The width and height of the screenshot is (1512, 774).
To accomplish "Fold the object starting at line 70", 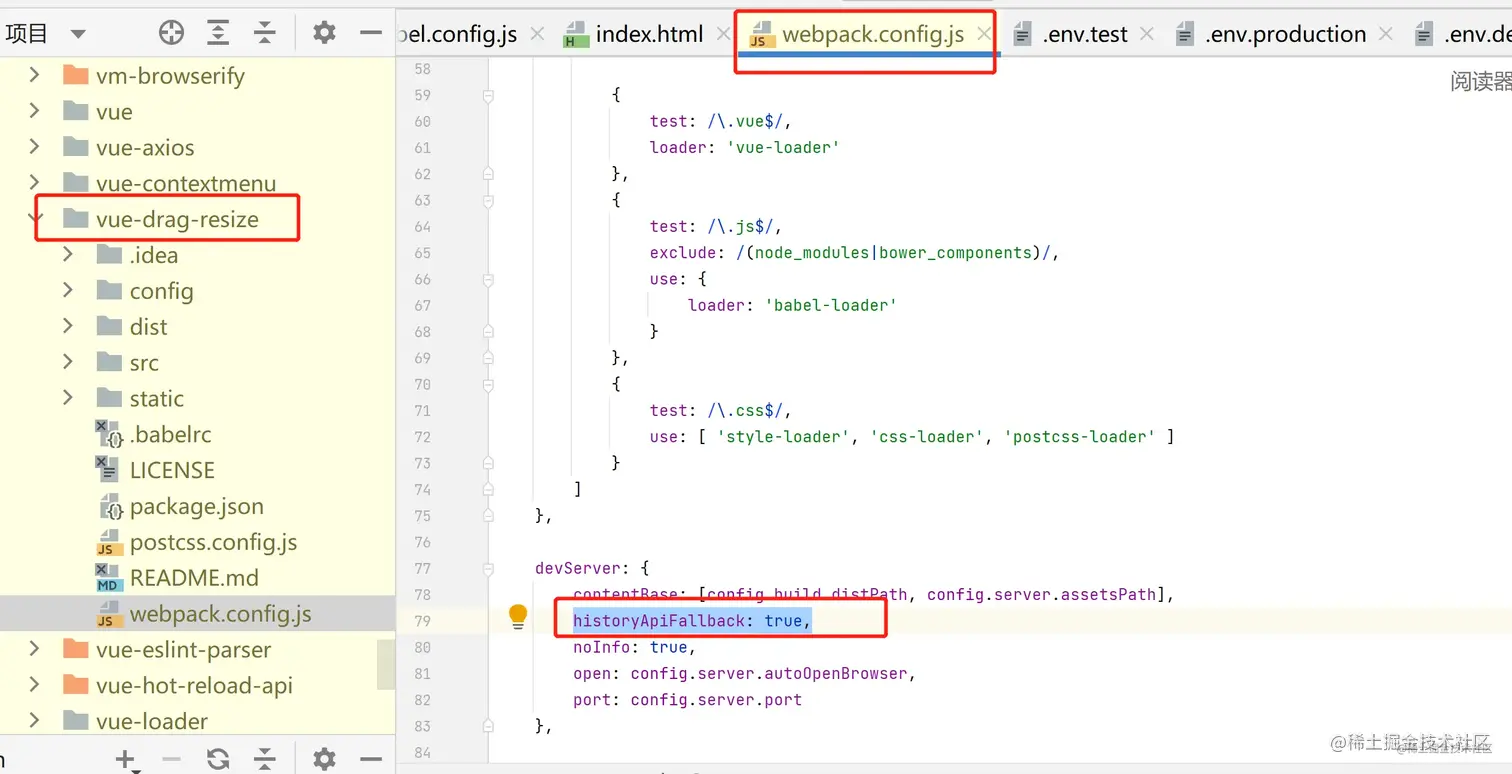I will coord(488,384).
